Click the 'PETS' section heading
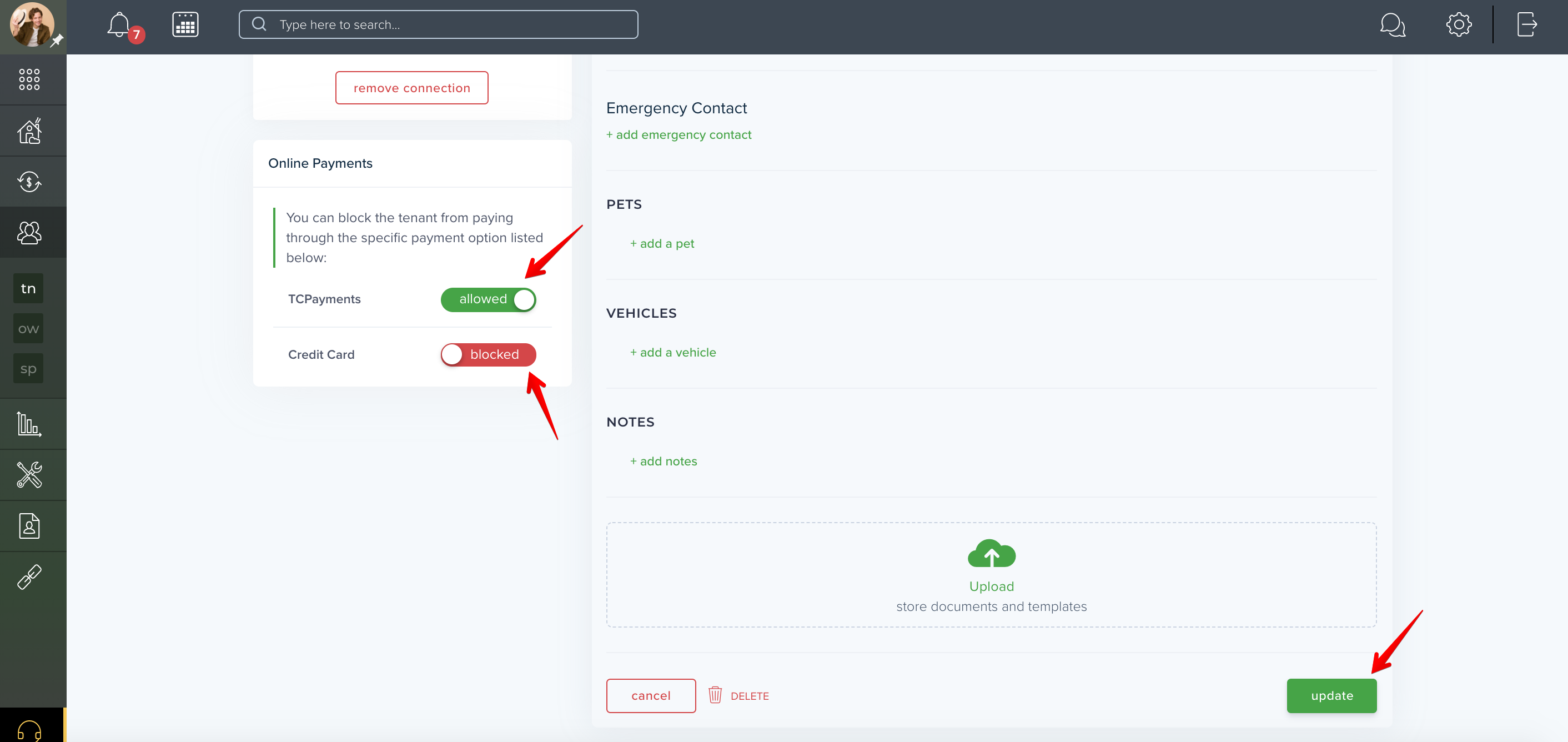This screenshot has height=742, width=1568. [x=624, y=204]
